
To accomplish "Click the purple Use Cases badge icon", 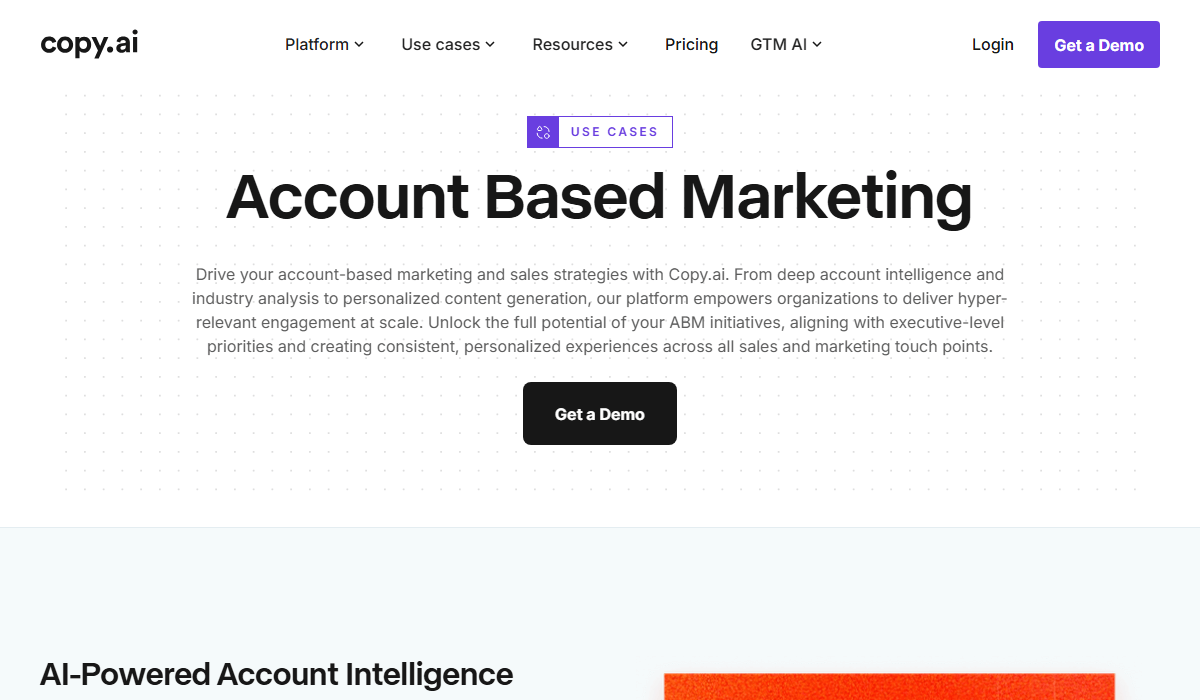I will point(543,132).
